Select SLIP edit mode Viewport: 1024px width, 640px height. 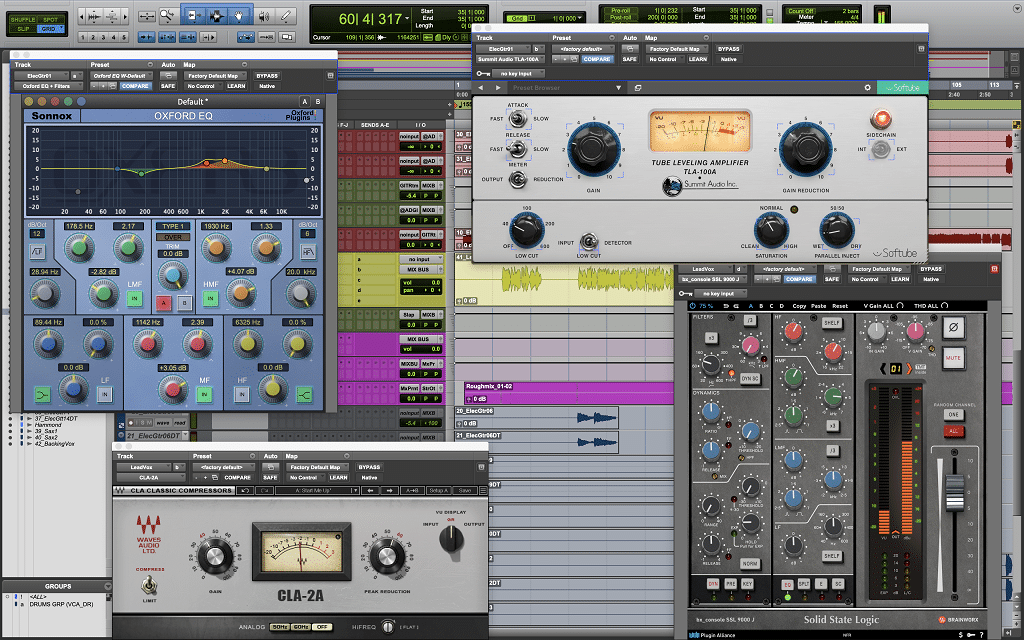pyautogui.click(x=23, y=29)
